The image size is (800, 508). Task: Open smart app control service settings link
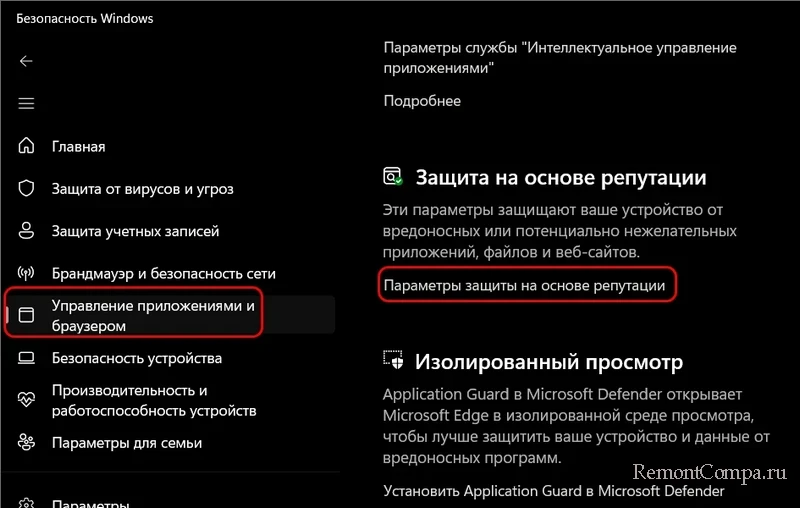560,58
